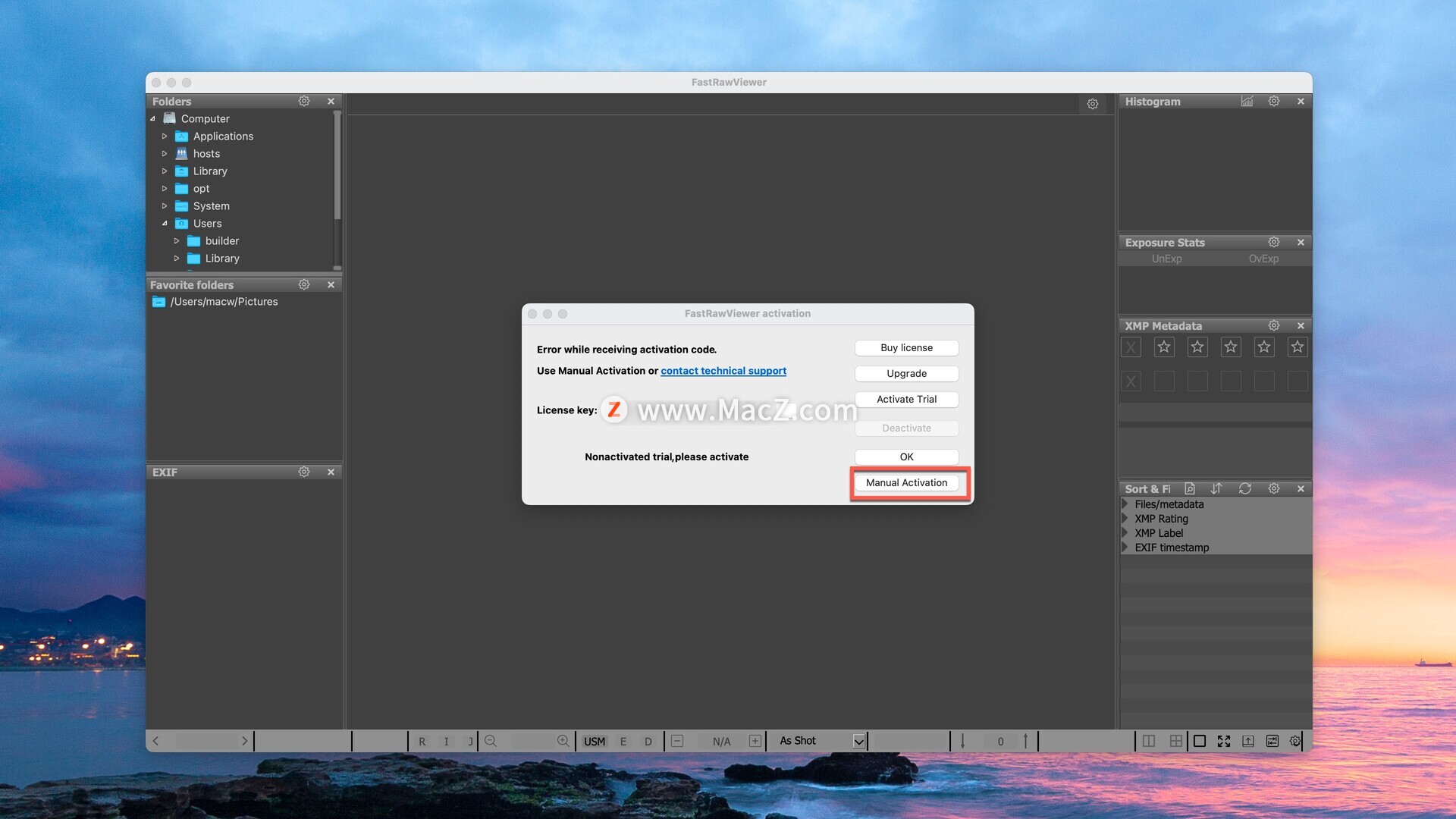This screenshot has width=1456, height=819.
Task: Open XMP Metadata settings gear
Action: click(x=1274, y=325)
